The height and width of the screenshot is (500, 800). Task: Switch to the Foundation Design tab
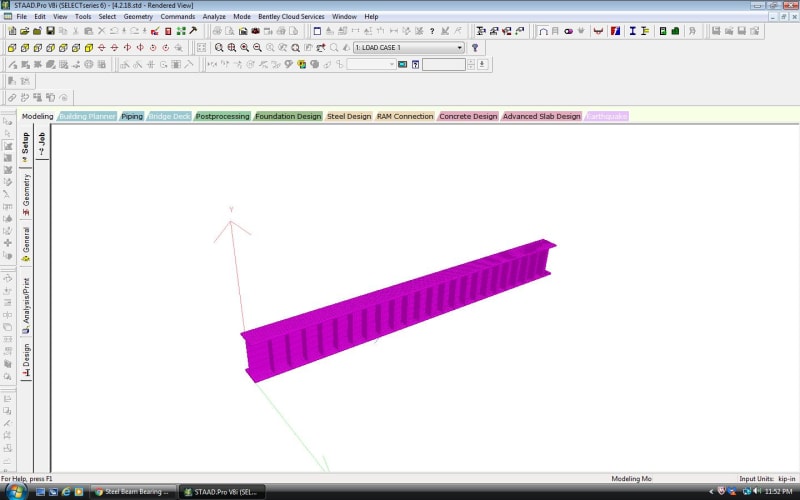(x=288, y=116)
